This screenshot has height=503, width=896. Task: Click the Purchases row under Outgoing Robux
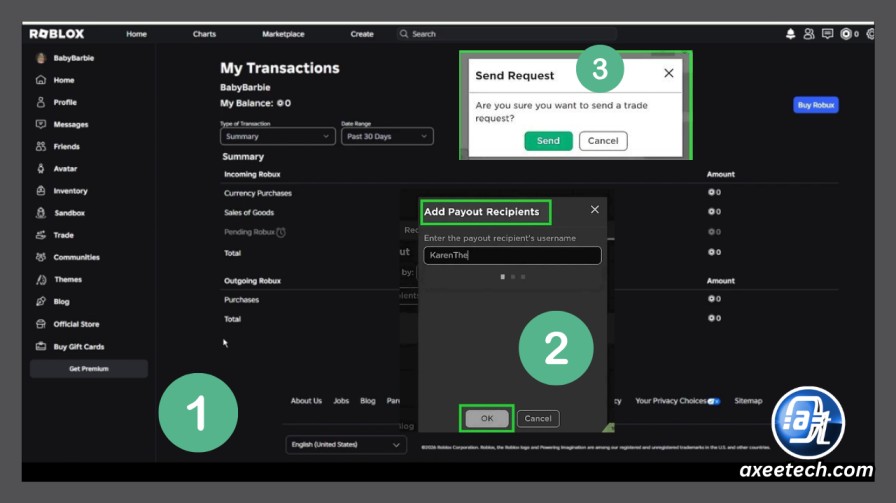click(529, 300)
